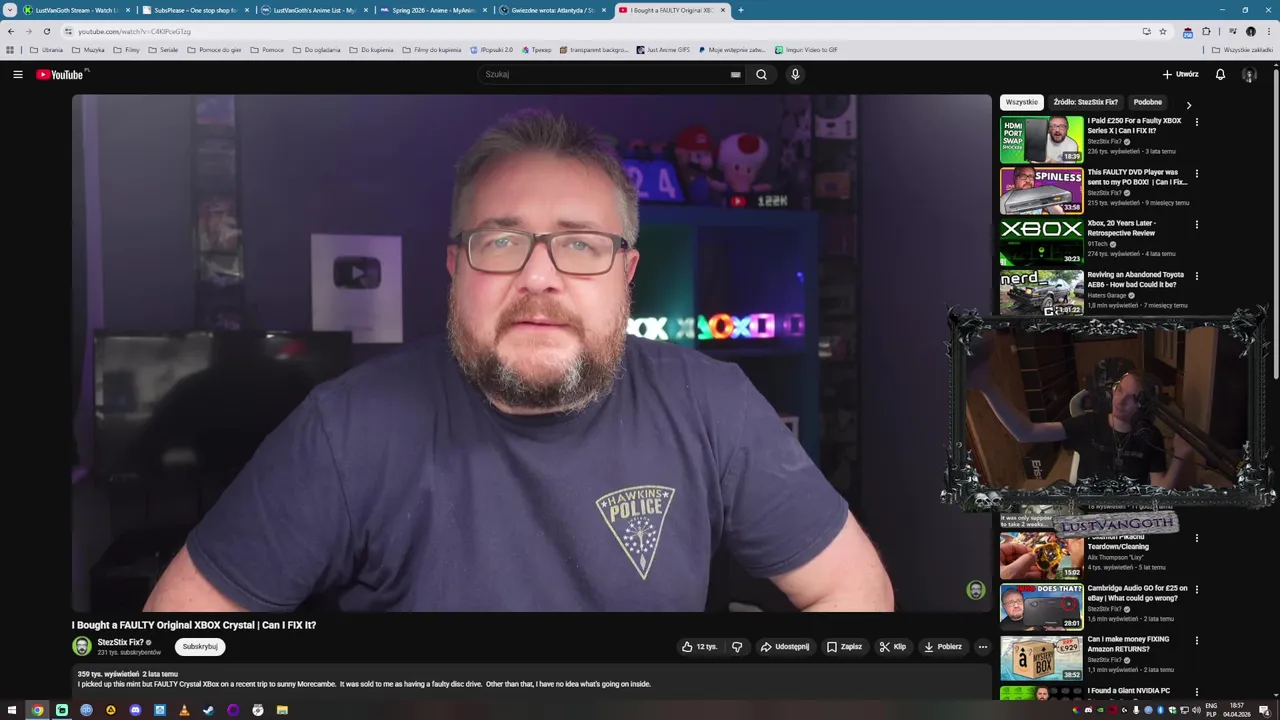
Task: Switch to LustVanGoth's Anime List tab
Action: point(315,10)
